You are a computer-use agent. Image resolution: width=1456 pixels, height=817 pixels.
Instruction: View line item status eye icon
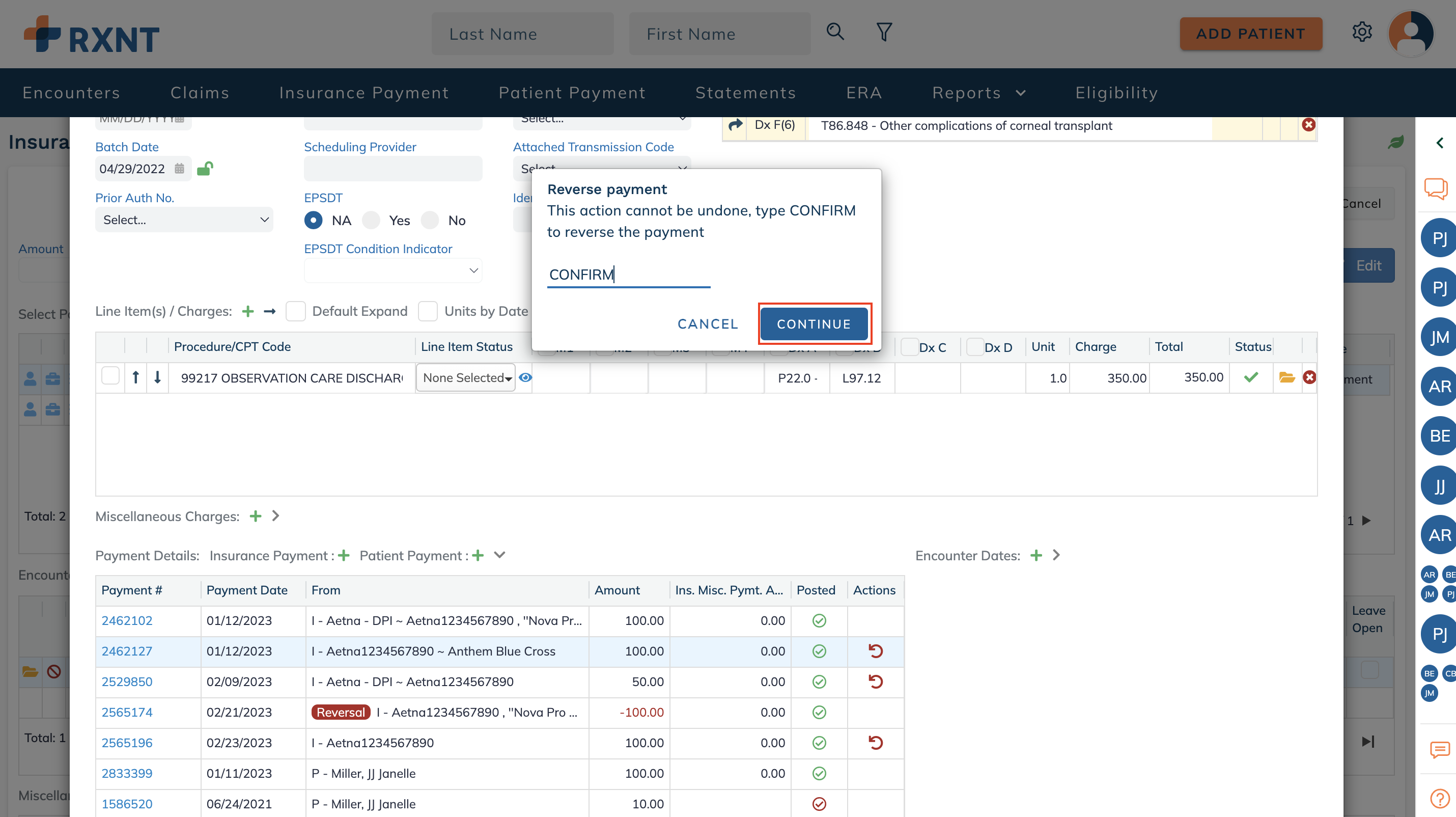tap(525, 377)
